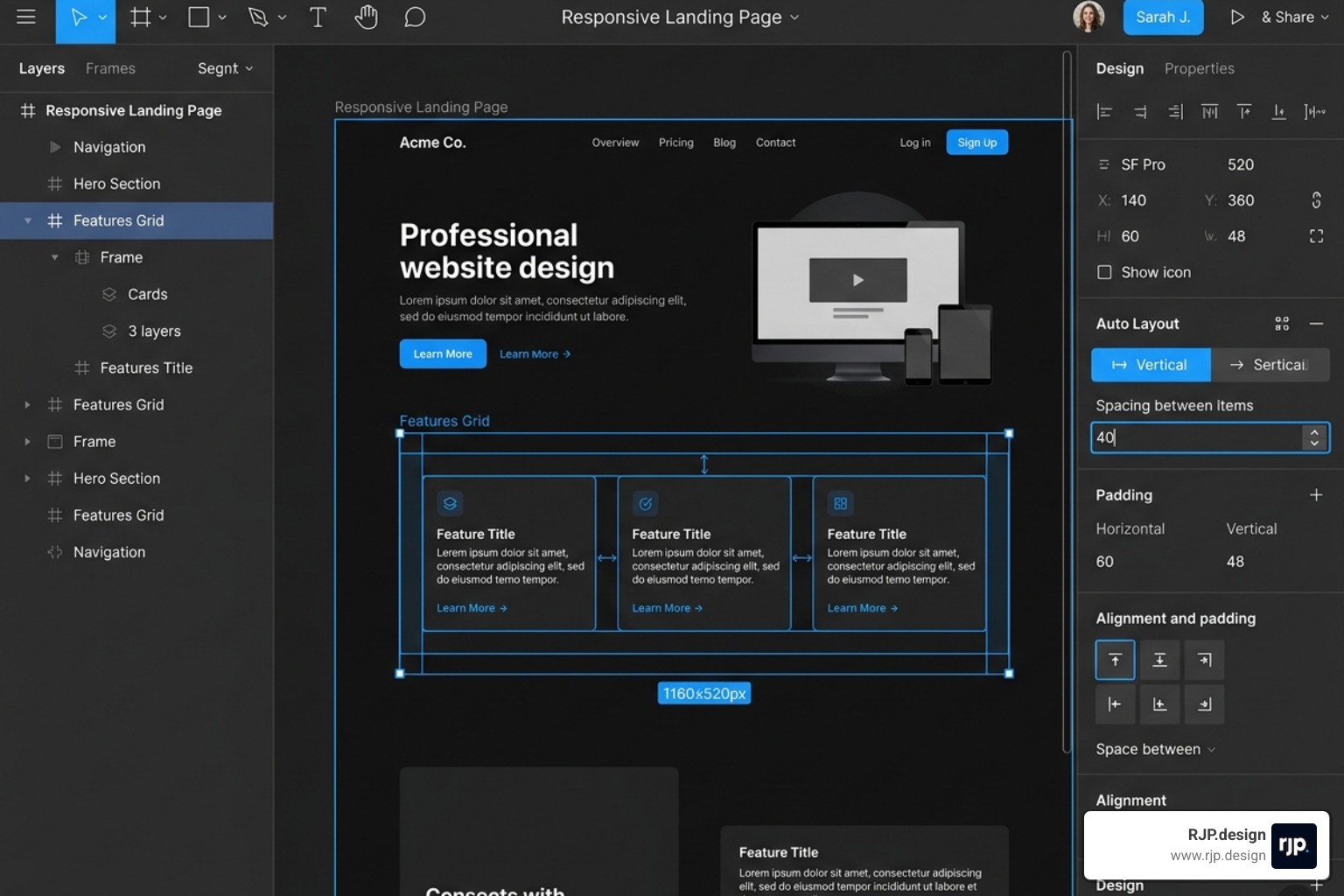The image size is (1344, 896).
Task: Click the canvas vertical scrollbar
Action: coord(1067,402)
